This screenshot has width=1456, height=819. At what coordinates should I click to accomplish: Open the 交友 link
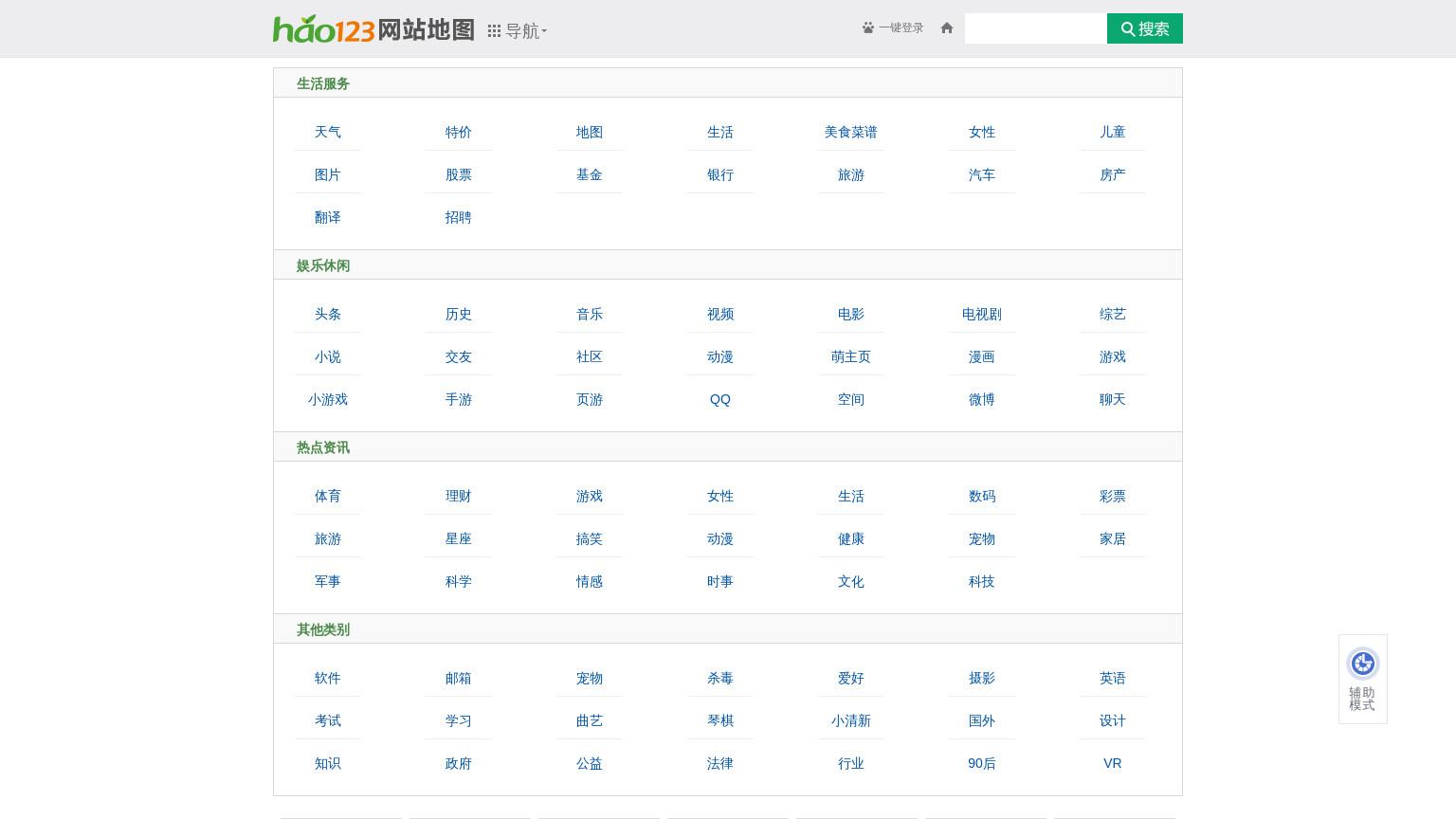pos(459,356)
